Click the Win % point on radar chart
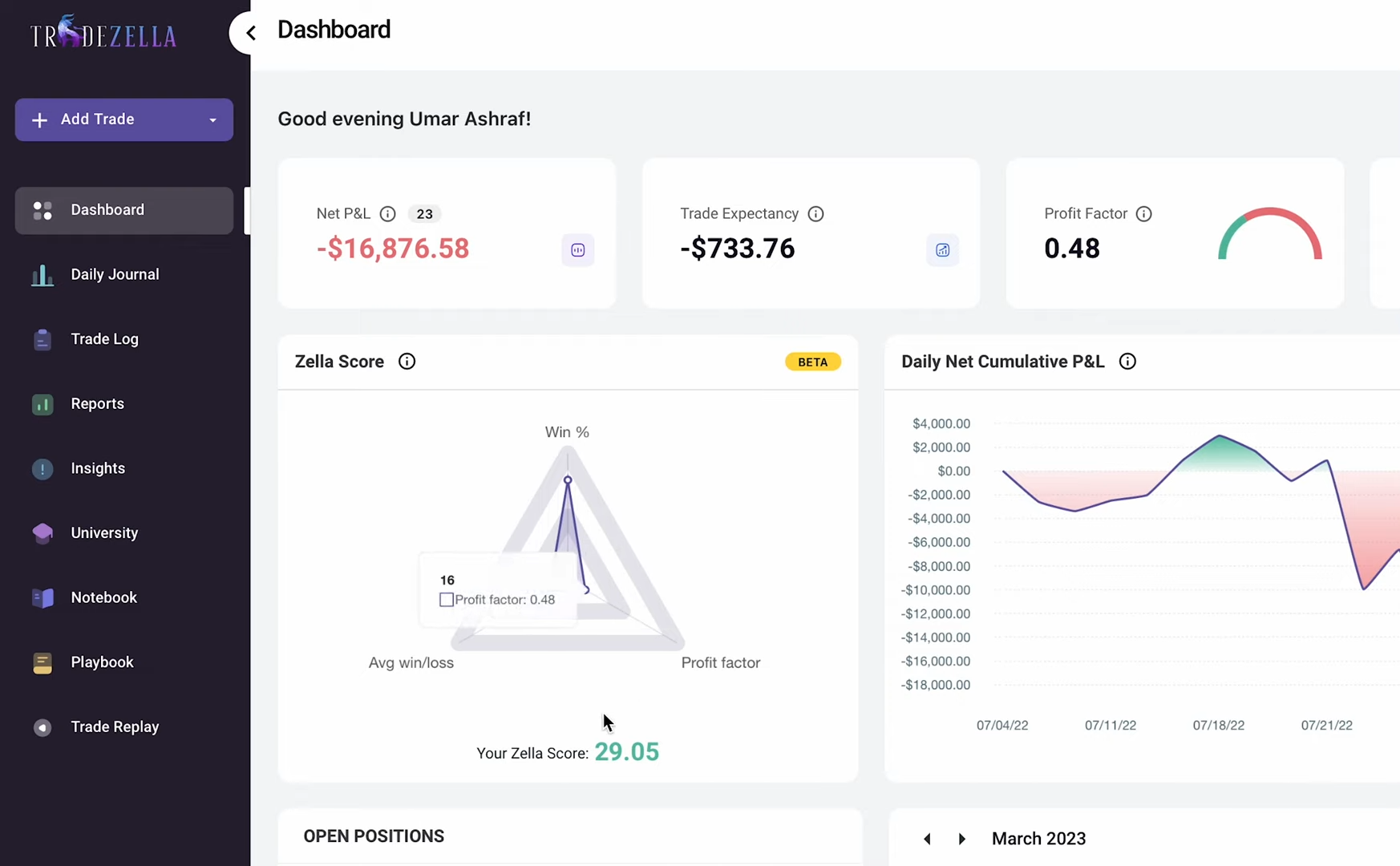This screenshot has height=866, width=1400. pyautogui.click(x=568, y=480)
